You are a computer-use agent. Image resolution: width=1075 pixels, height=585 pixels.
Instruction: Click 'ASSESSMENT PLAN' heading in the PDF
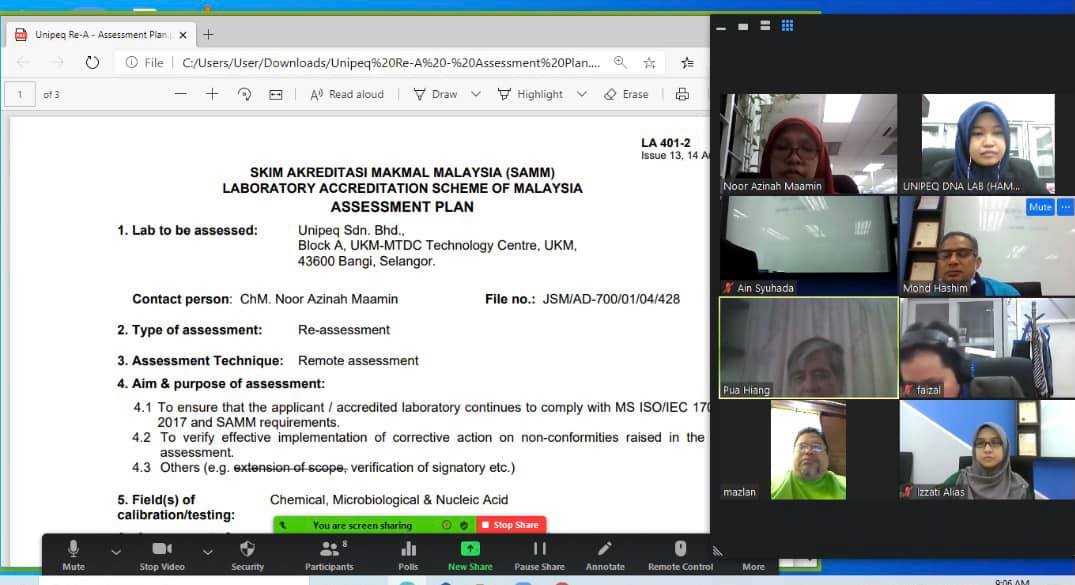(402, 206)
